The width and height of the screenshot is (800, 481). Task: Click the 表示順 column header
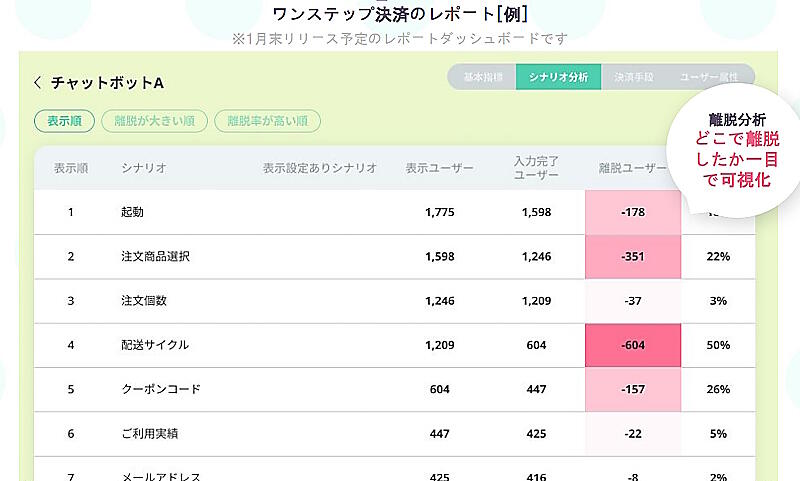[x=71, y=168]
